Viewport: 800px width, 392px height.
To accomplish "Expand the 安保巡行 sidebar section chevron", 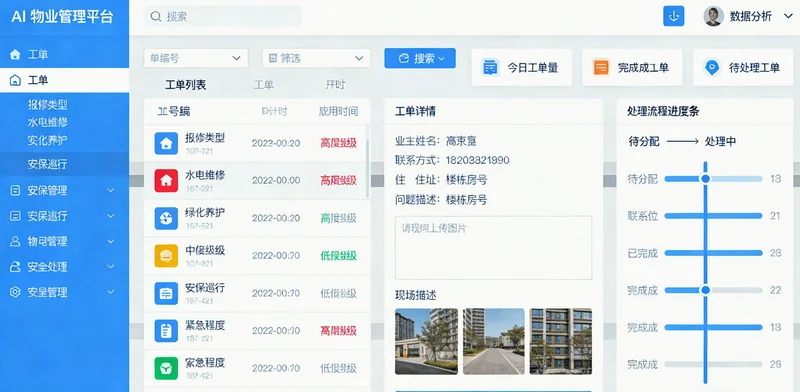I will click(x=111, y=216).
